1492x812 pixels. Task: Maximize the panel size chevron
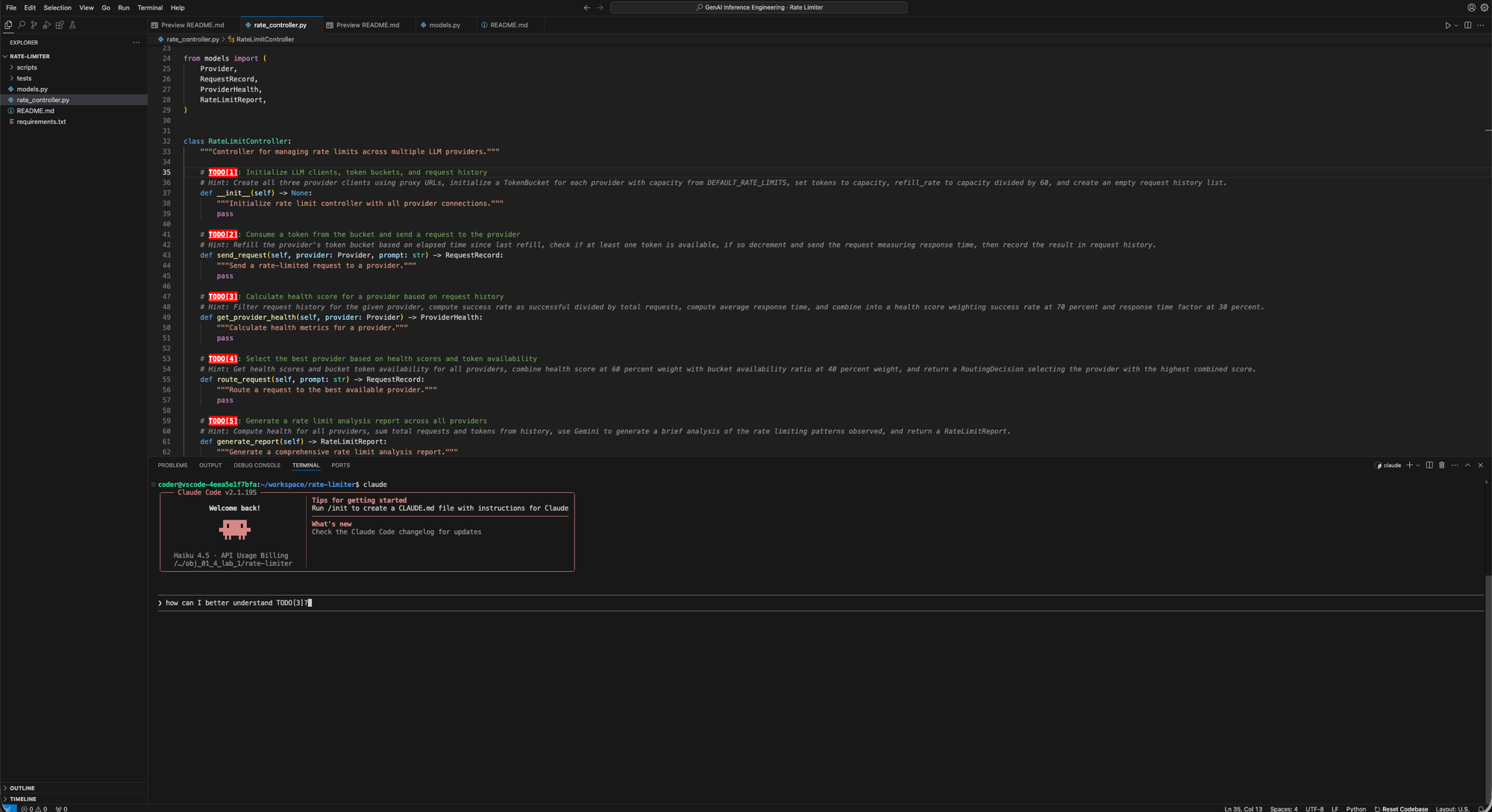coord(1467,465)
